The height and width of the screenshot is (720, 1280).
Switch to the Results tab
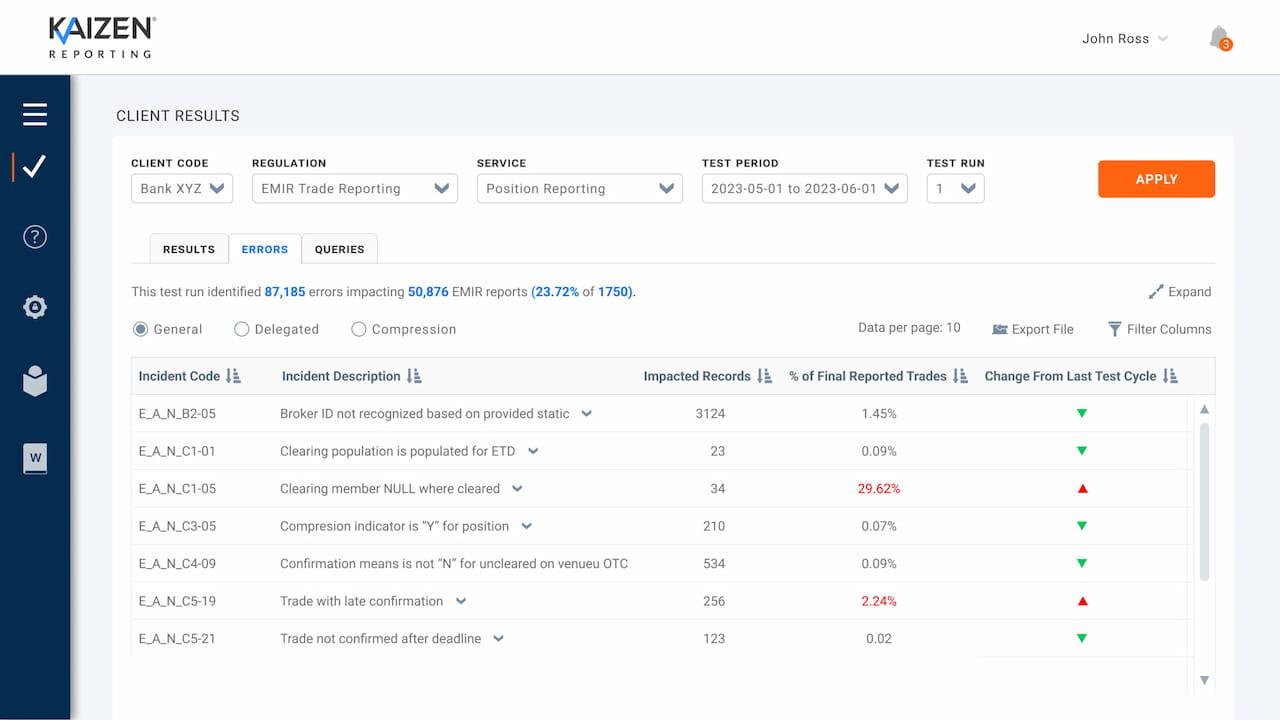tap(189, 249)
